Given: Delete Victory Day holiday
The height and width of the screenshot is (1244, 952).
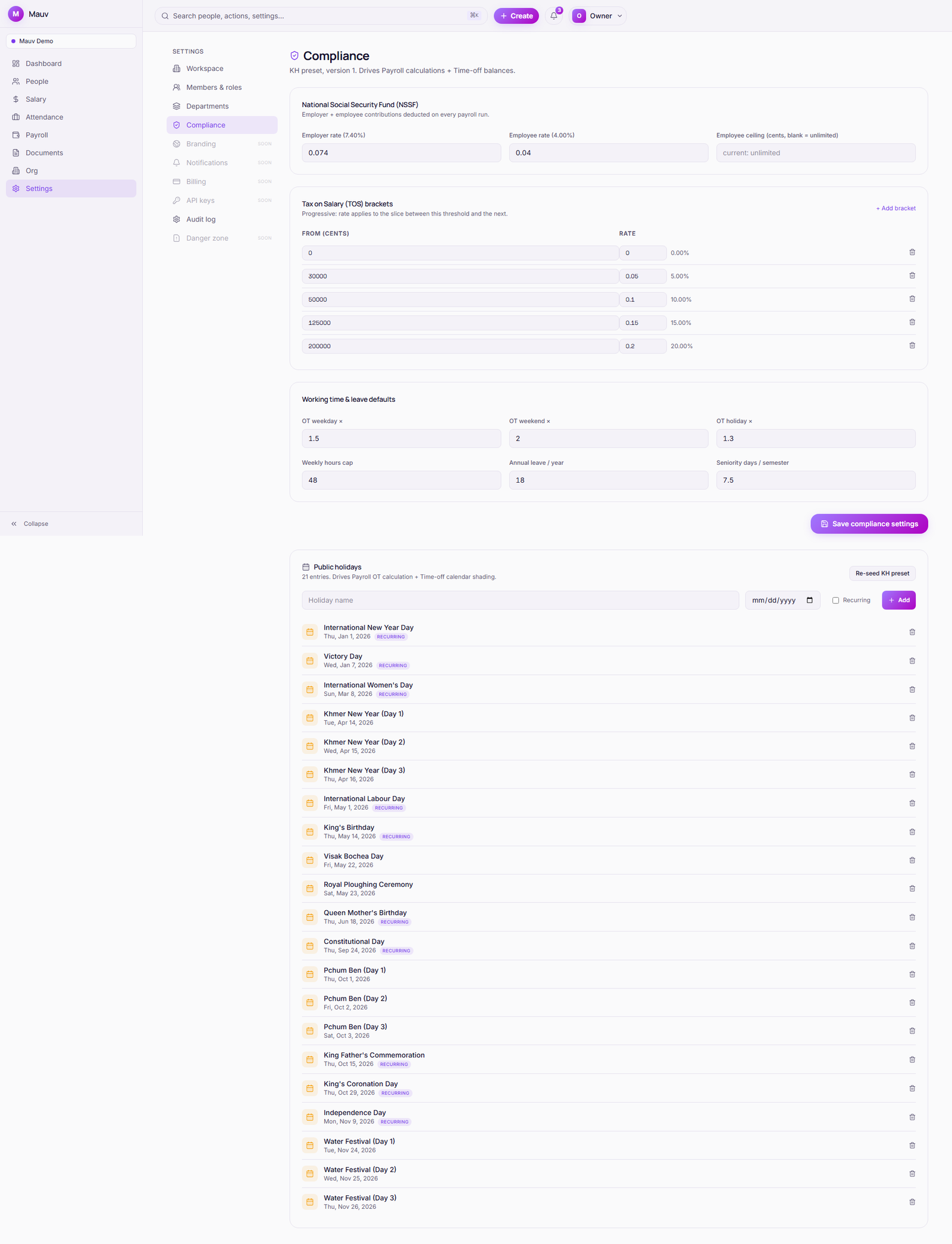Looking at the screenshot, I should click(x=912, y=661).
